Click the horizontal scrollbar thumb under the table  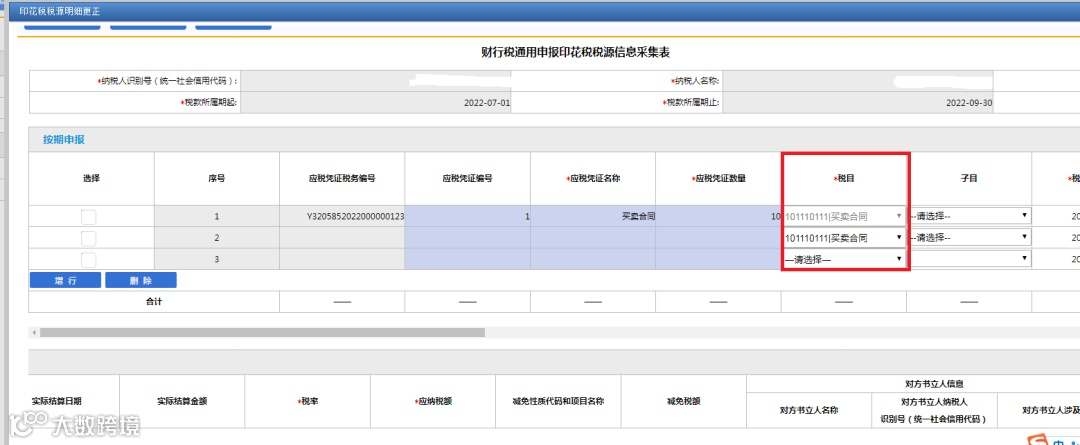tap(262, 332)
